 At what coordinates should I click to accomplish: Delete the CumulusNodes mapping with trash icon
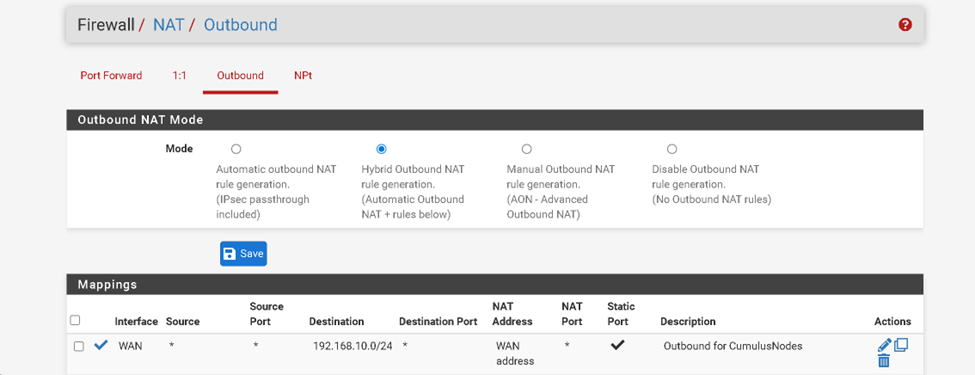pos(884,361)
